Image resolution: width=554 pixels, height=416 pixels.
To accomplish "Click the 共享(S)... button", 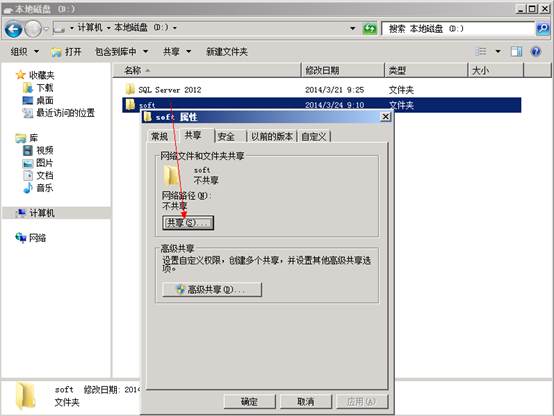I will click(188, 223).
